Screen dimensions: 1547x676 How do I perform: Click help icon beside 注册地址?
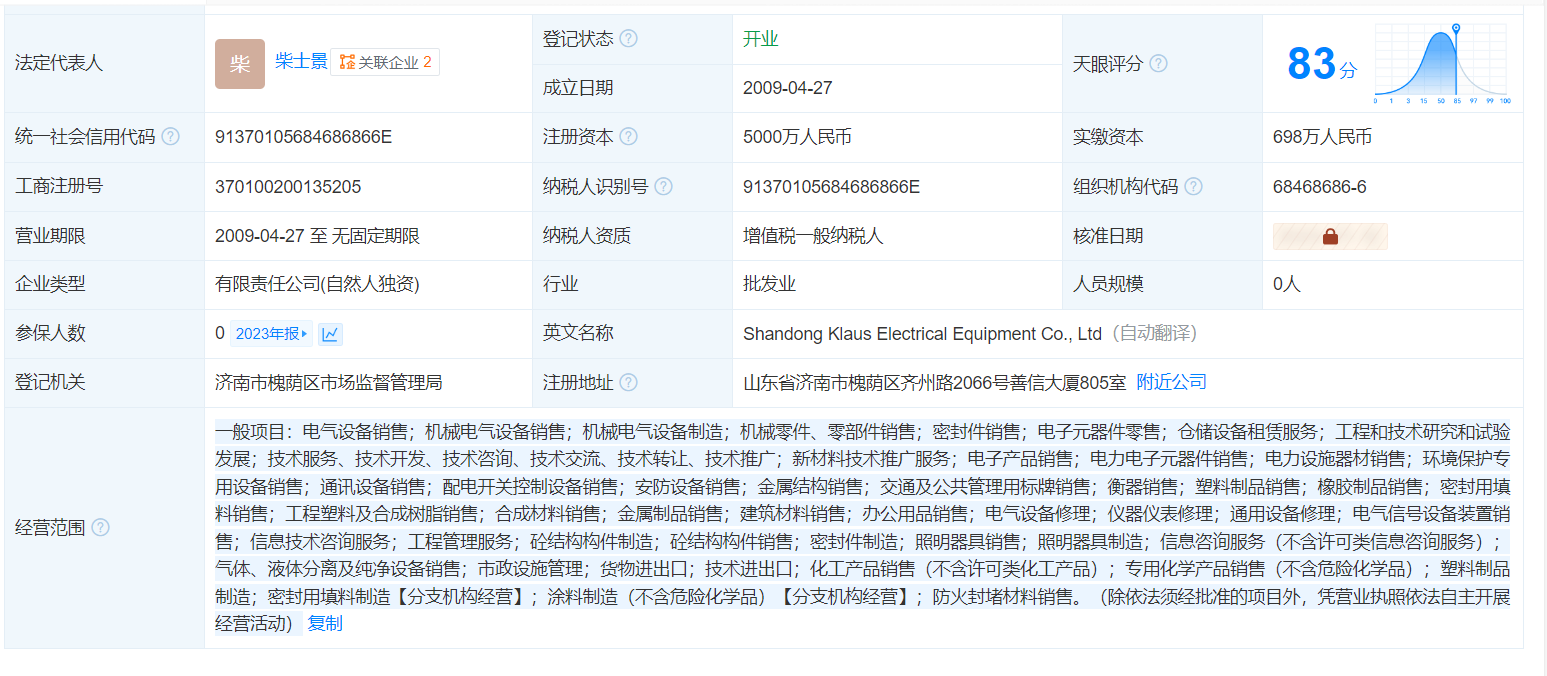coord(628,383)
